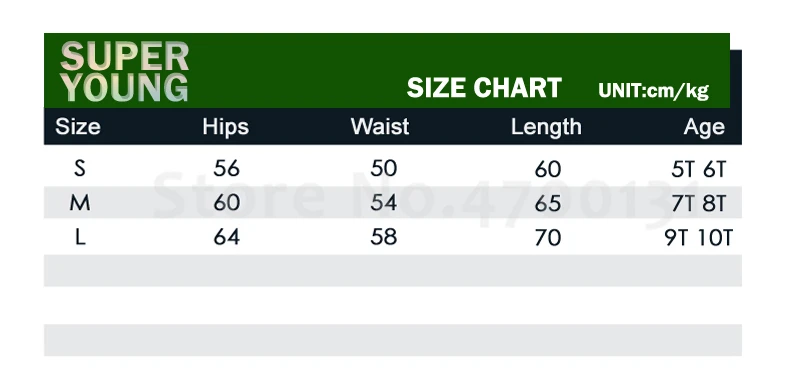
Task: Click the L size row label
Action: click(x=80, y=237)
